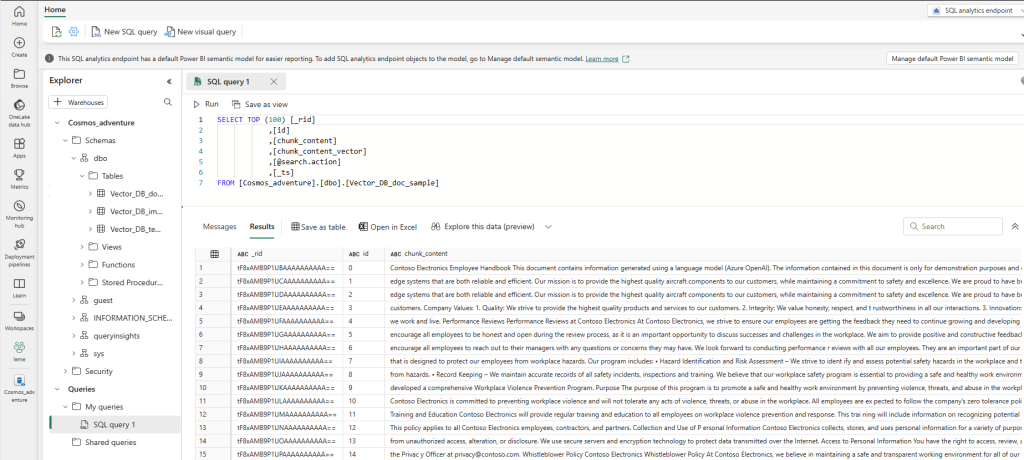Open SQL analytics endpoint dropdown
This screenshot has height=460, width=1024.
tap(974, 11)
